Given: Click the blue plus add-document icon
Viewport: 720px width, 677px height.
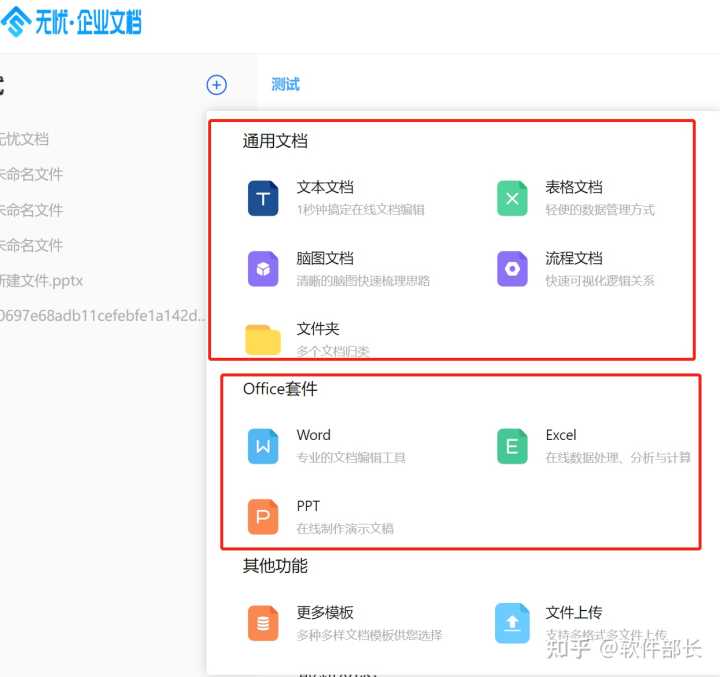Looking at the screenshot, I should (216, 85).
